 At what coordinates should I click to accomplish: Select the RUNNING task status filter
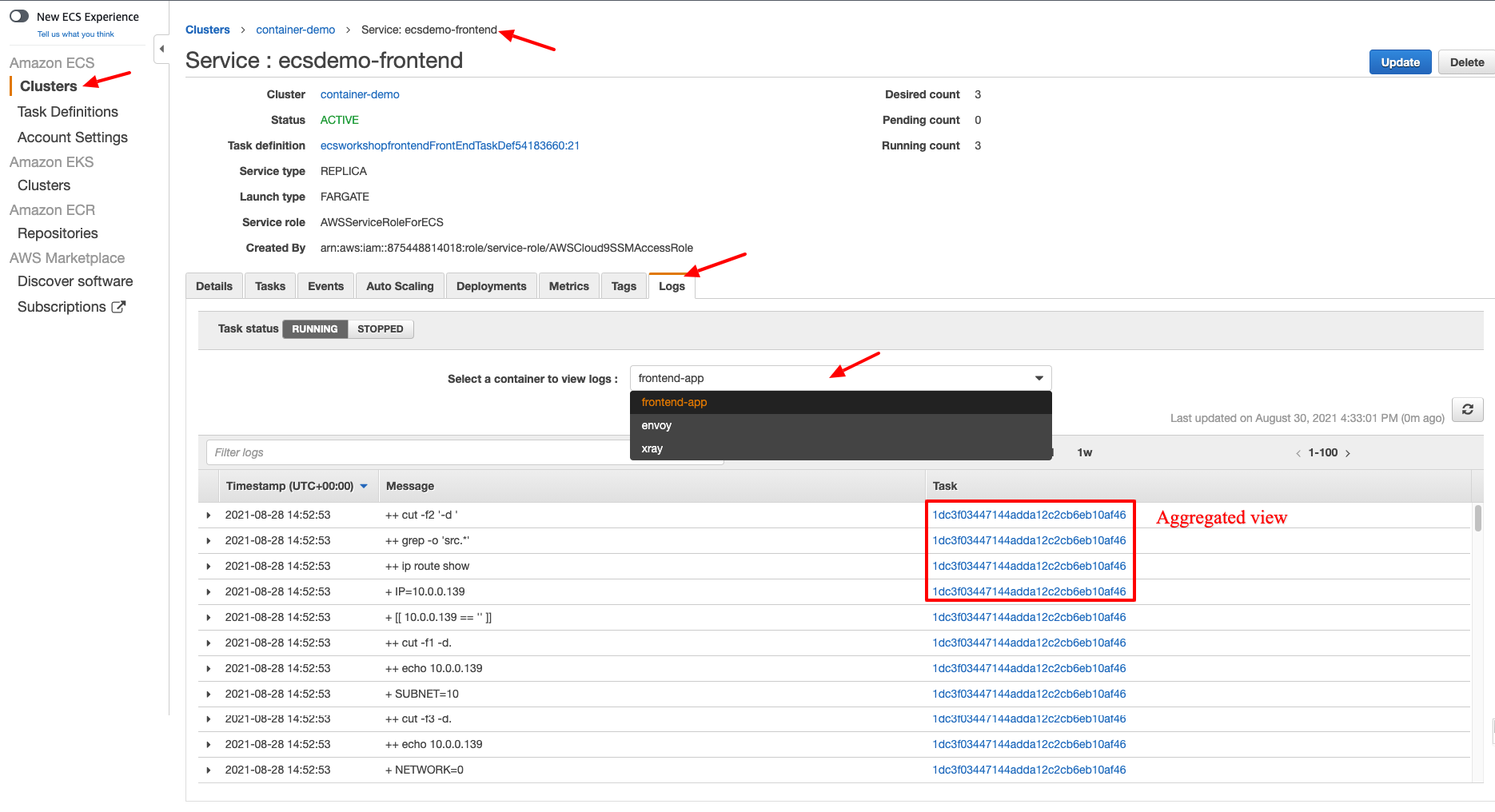pos(314,328)
